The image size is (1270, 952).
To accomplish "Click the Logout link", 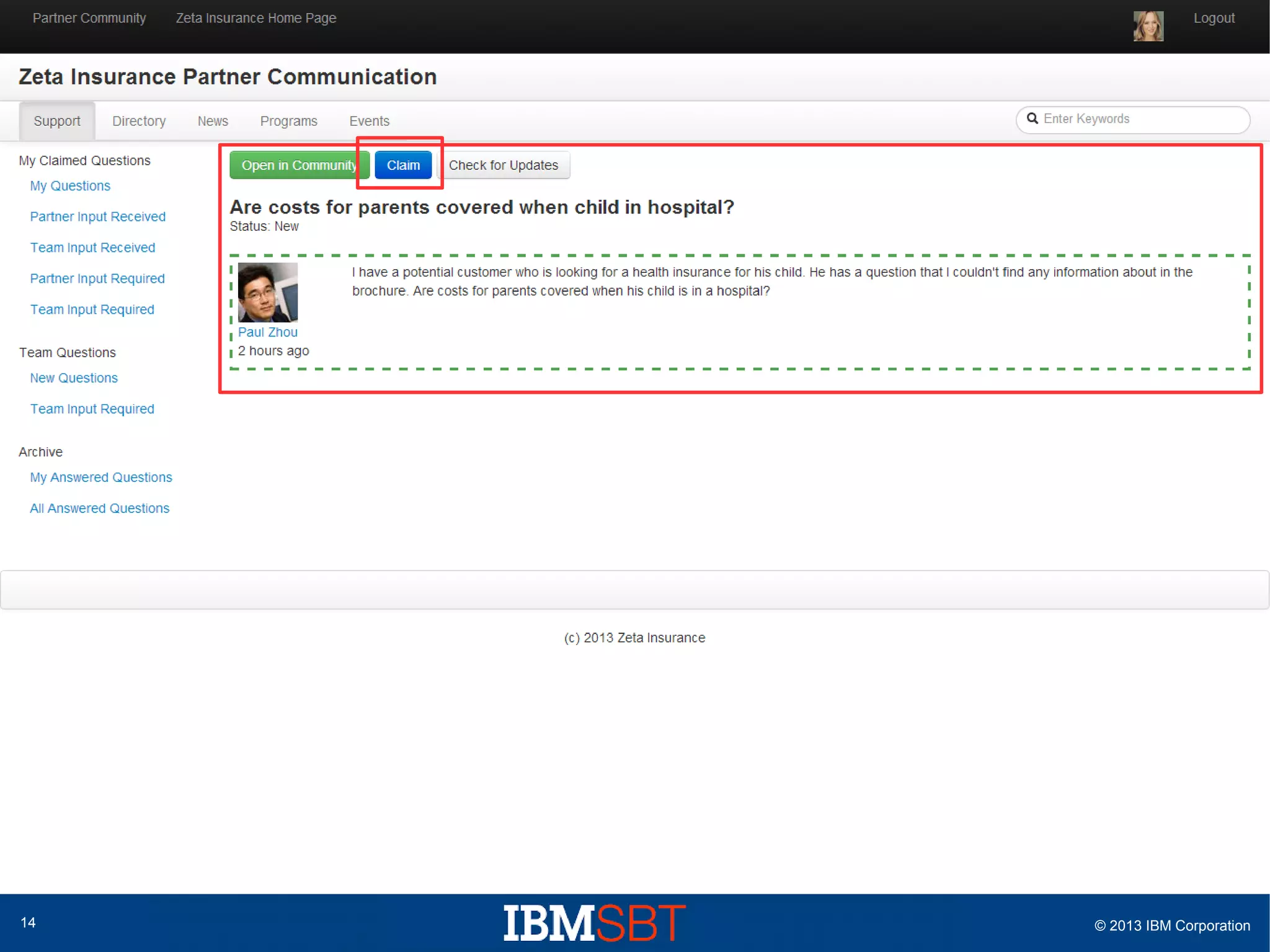I will pyautogui.click(x=1214, y=18).
